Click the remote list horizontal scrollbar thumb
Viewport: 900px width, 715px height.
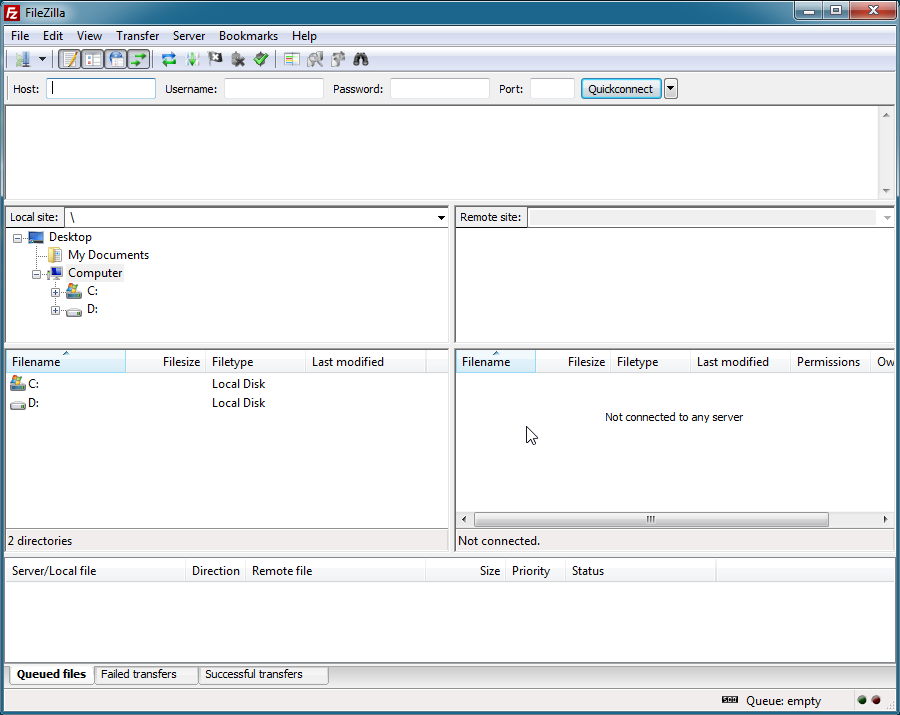(651, 519)
